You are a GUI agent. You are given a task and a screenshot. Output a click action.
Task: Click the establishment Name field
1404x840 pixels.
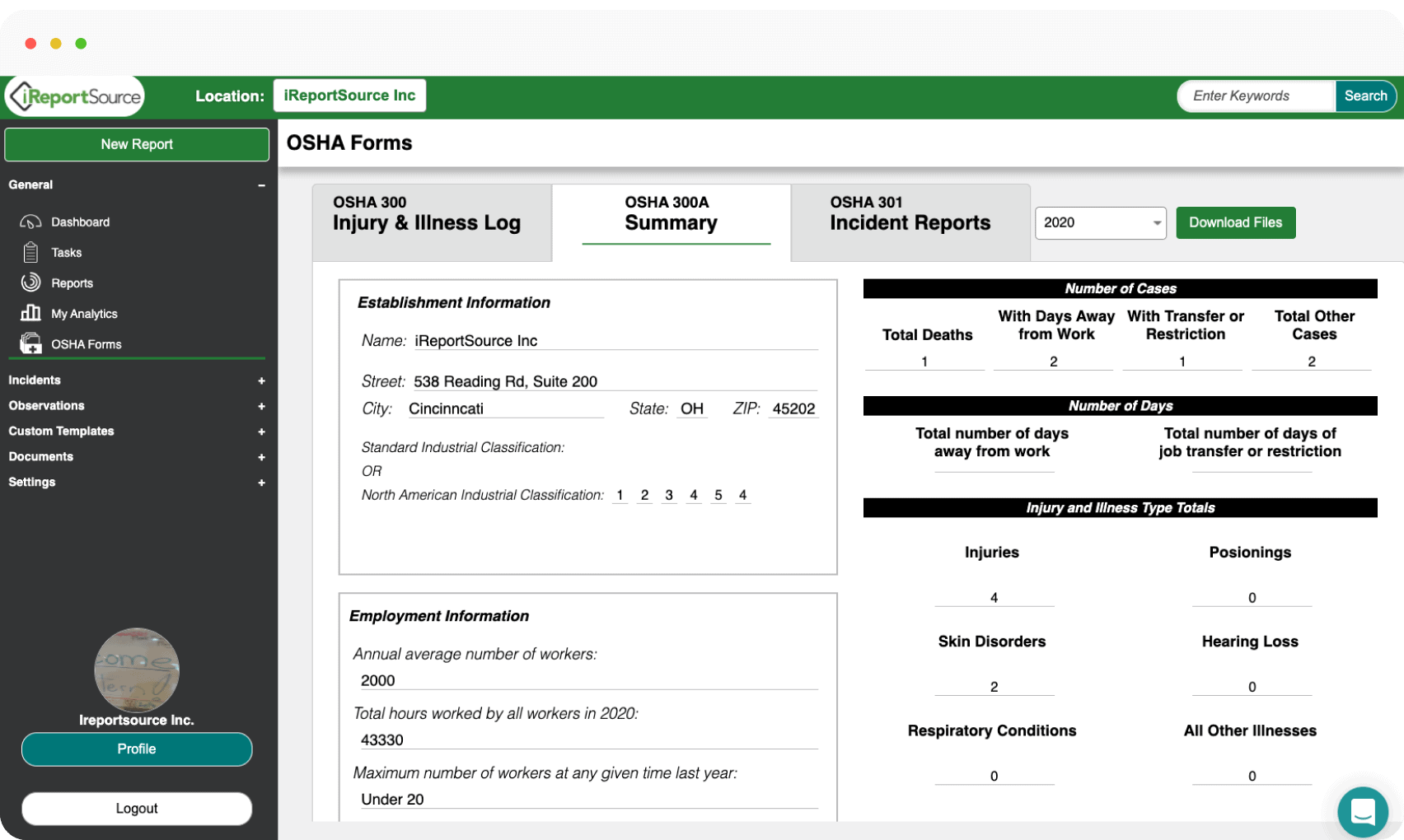pos(615,340)
